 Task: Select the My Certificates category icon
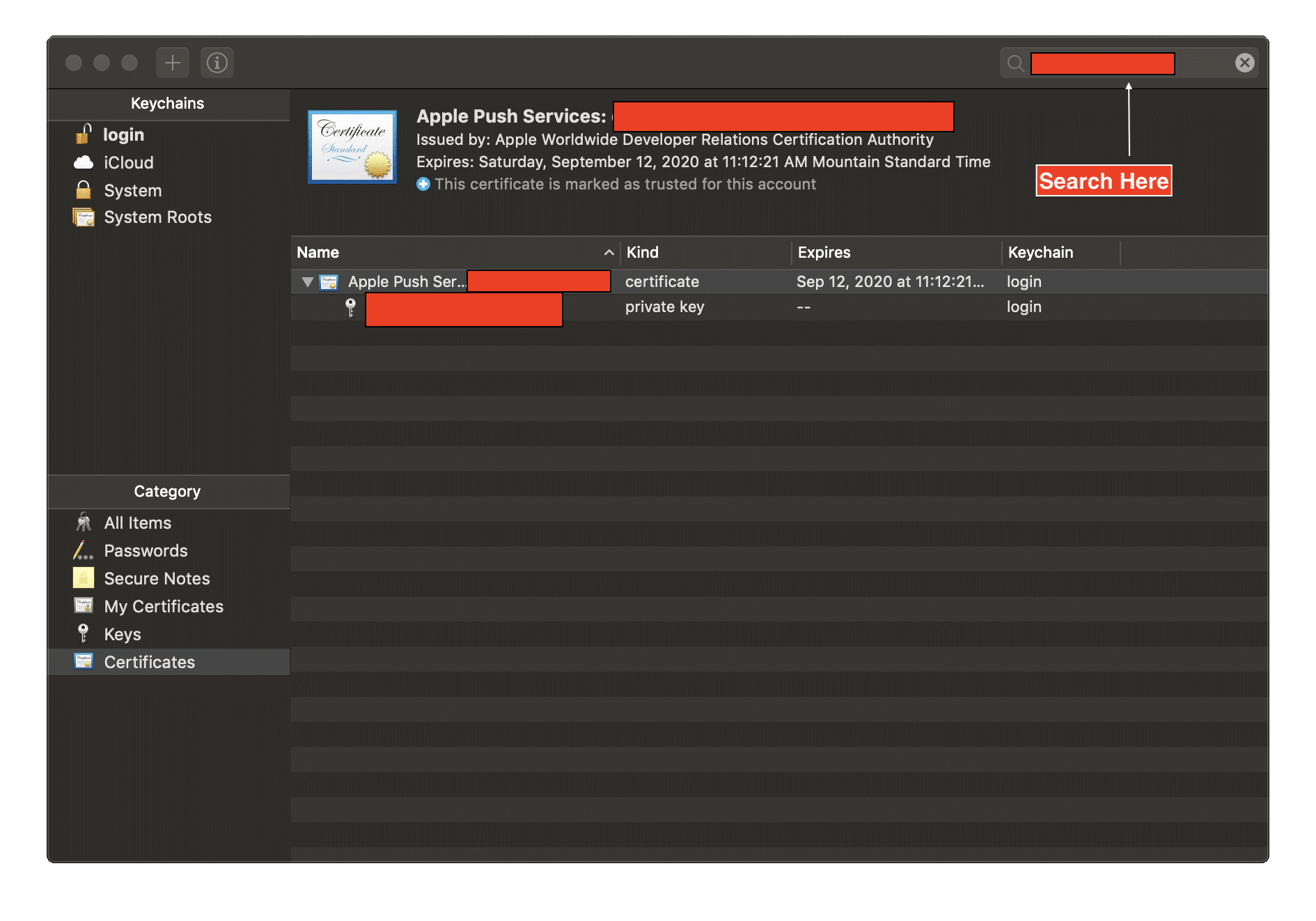83,605
